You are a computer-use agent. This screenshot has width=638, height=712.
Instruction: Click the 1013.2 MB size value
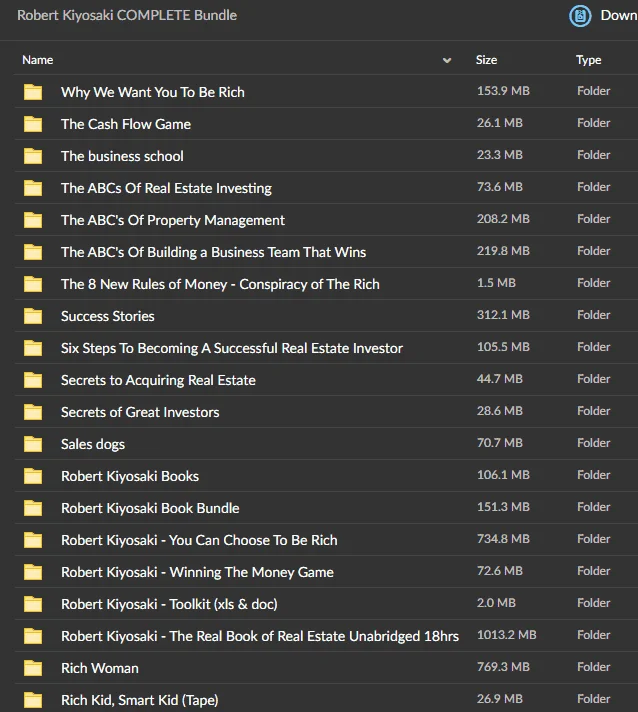(506, 635)
